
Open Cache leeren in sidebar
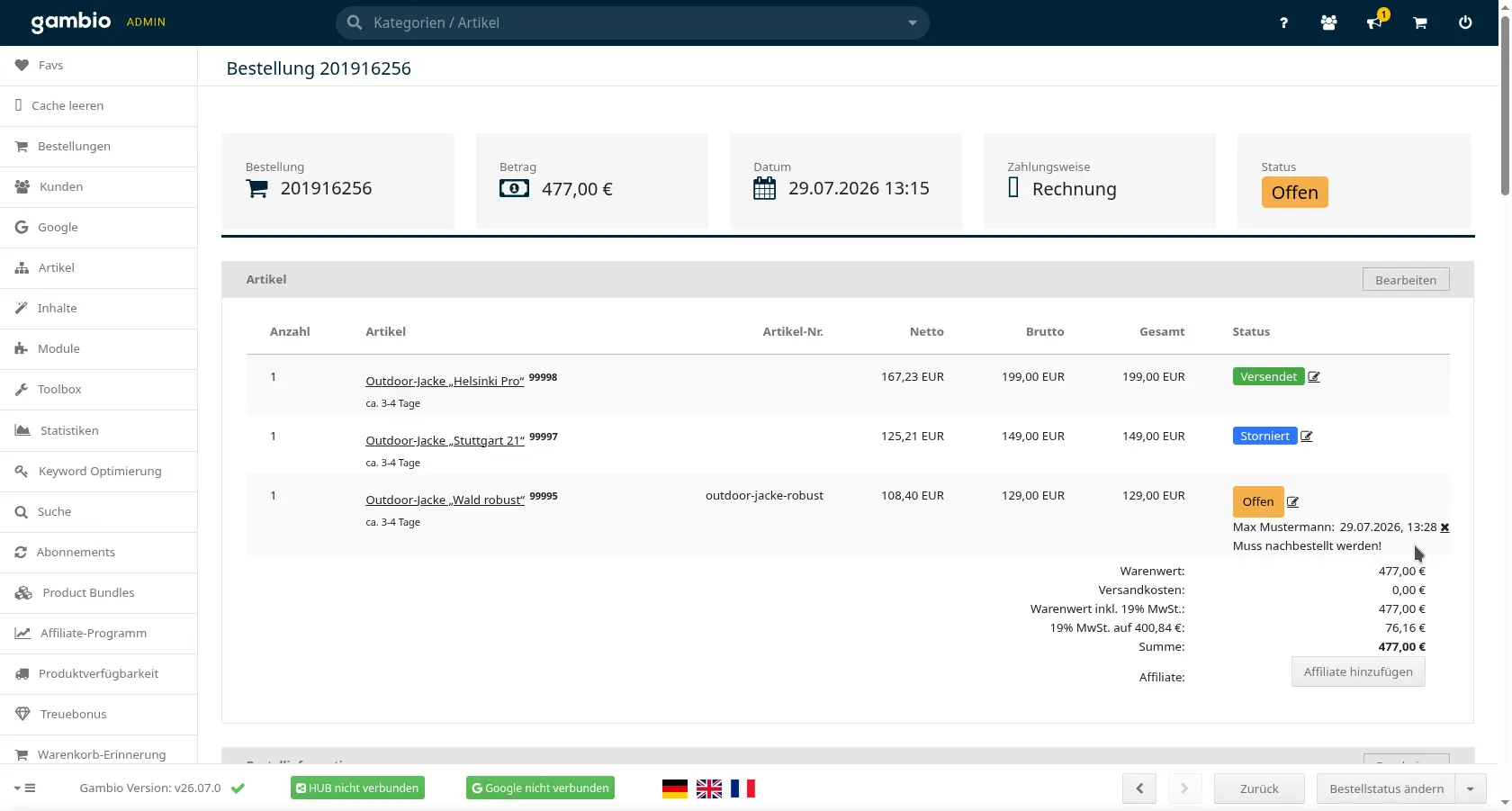[x=99, y=106]
